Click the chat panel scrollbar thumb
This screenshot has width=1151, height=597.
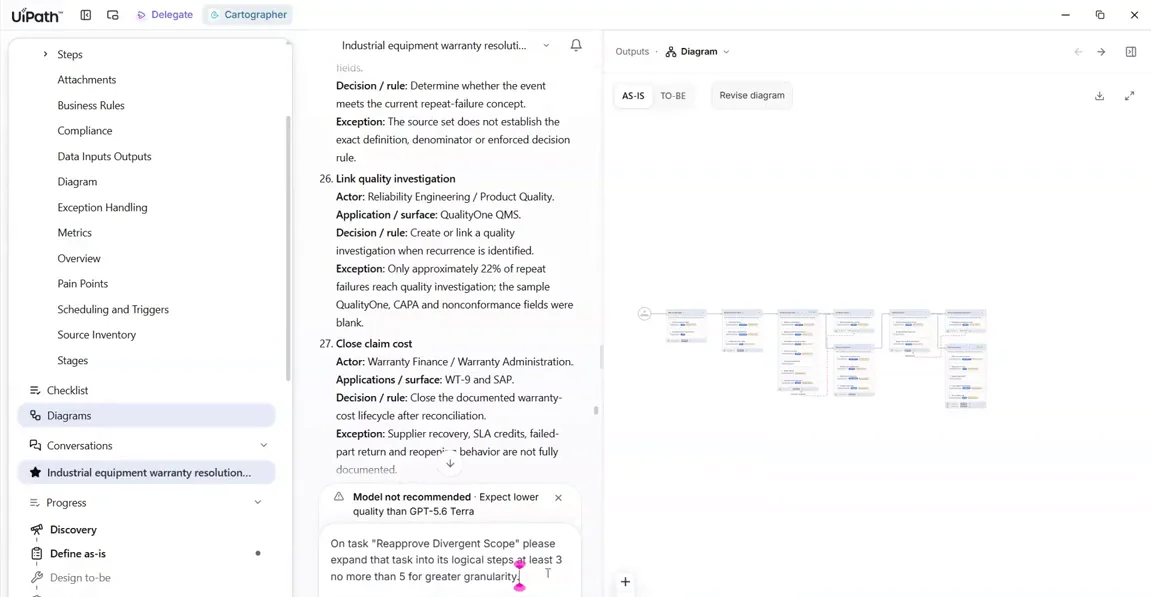tap(596, 410)
